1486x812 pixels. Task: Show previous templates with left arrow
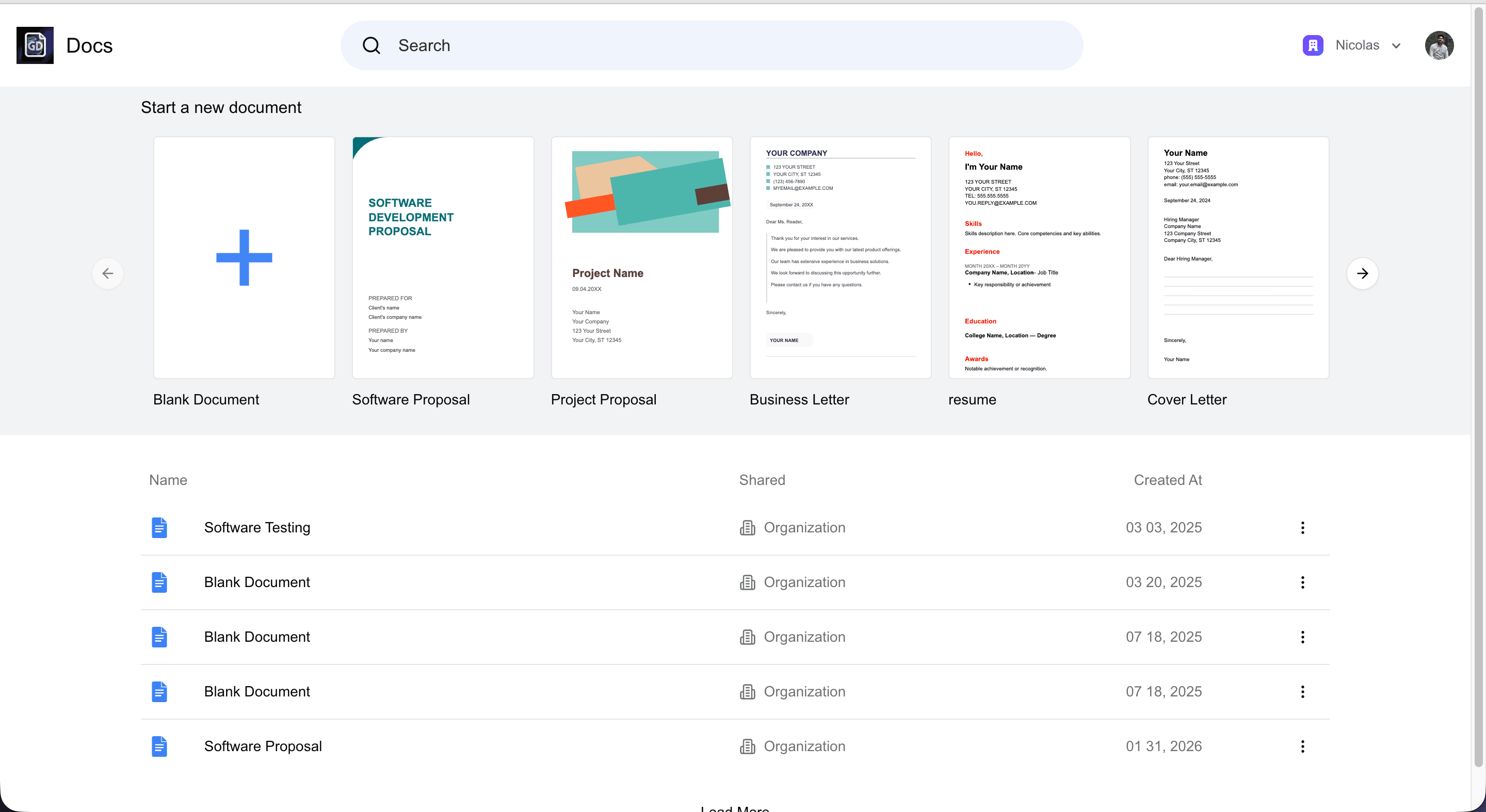pyautogui.click(x=108, y=273)
